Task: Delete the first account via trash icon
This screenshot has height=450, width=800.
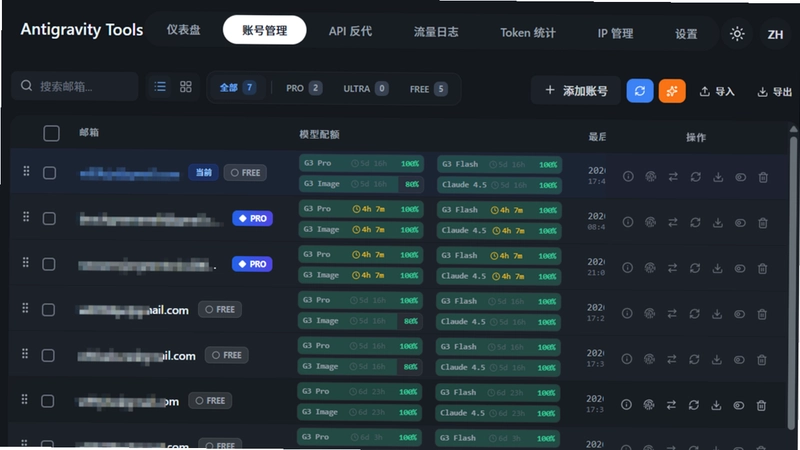Action: point(763,177)
